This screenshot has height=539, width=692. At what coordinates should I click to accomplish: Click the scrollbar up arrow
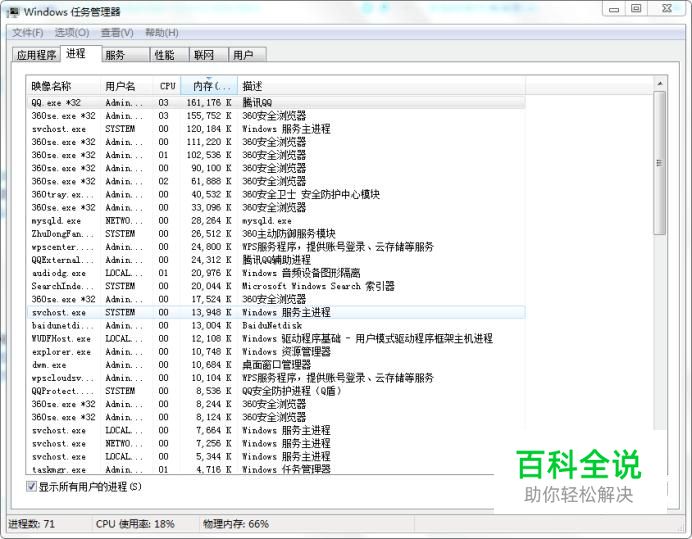(x=660, y=83)
